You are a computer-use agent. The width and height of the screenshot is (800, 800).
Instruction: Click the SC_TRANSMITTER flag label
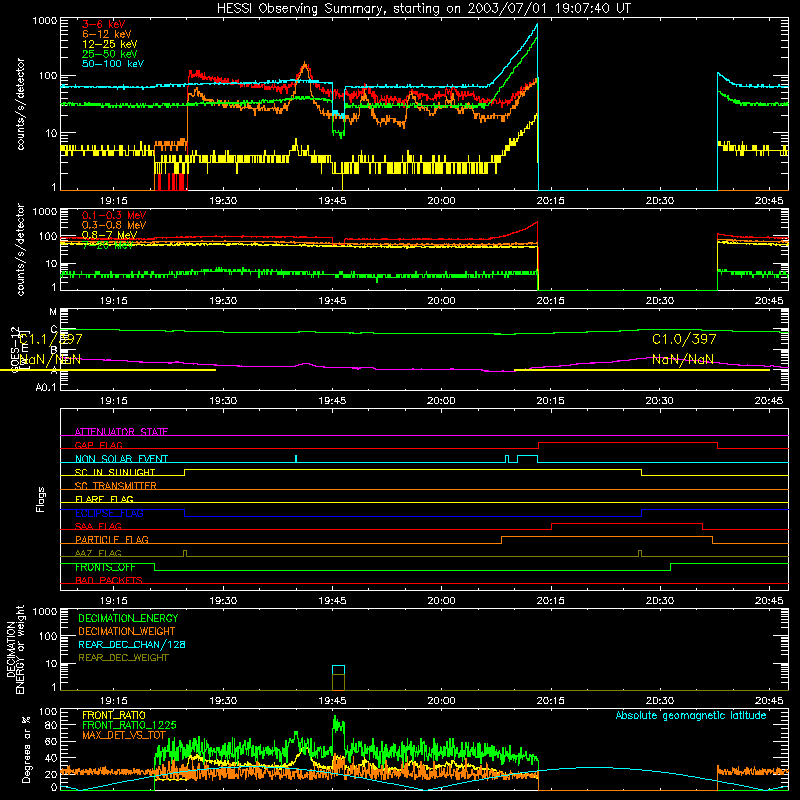[116, 486]
